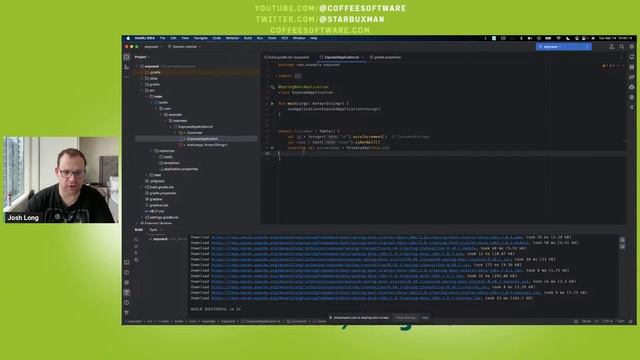Select ExposedApplication class in project tree
Viewport: 640px width, 360px height.
coord(202,139)
